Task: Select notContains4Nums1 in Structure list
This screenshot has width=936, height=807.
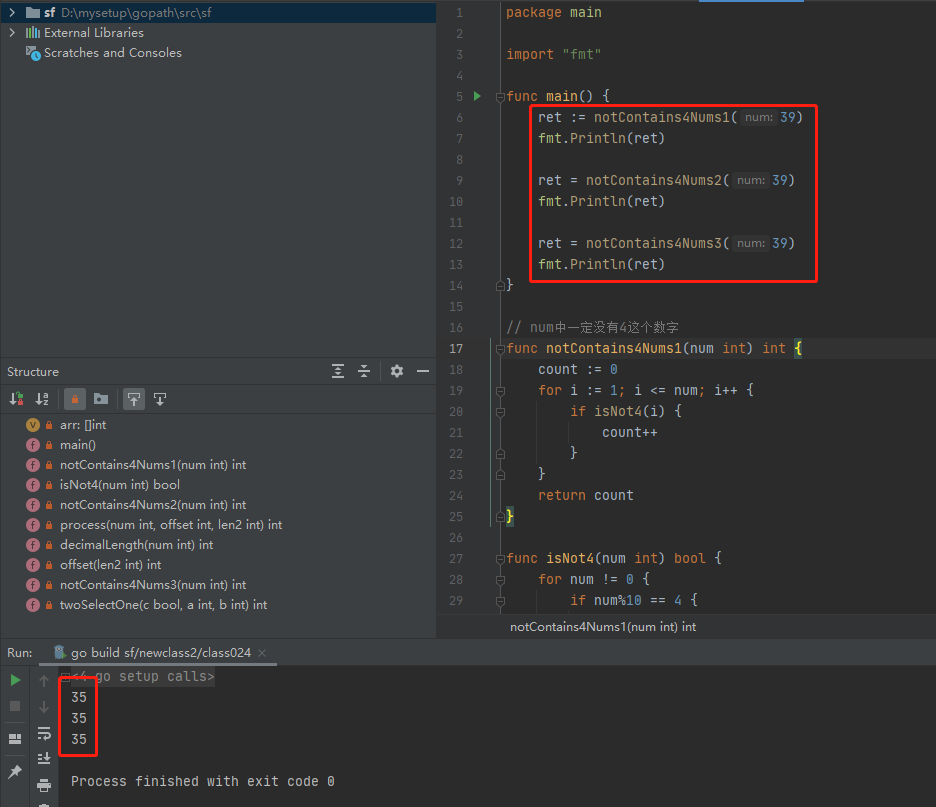Action: [x=153, y=464]
